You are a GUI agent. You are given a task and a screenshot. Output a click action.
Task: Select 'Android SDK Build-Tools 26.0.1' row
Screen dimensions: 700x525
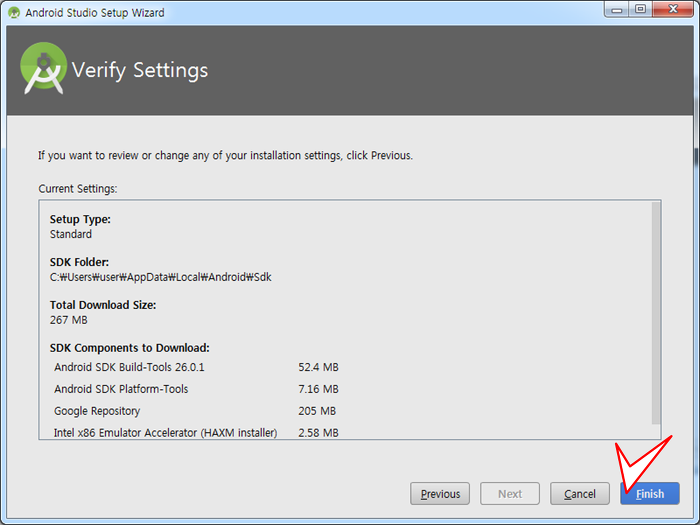pos(196,367)
